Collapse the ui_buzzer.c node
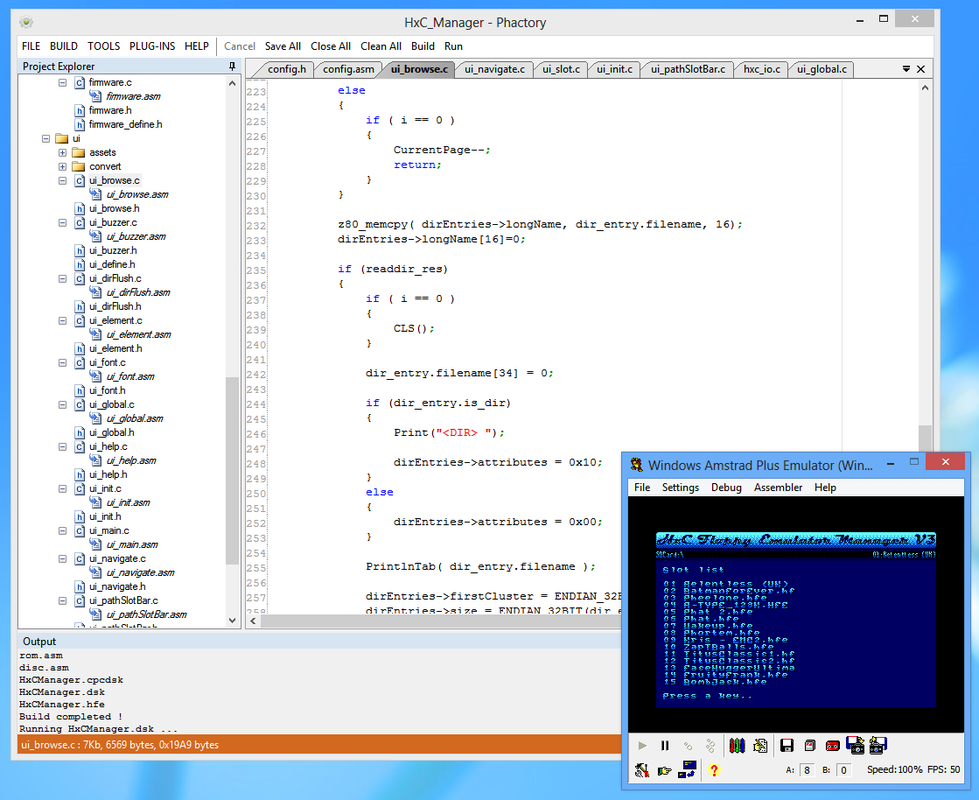Viewport: 979px width, 800px height. (62, 222)
